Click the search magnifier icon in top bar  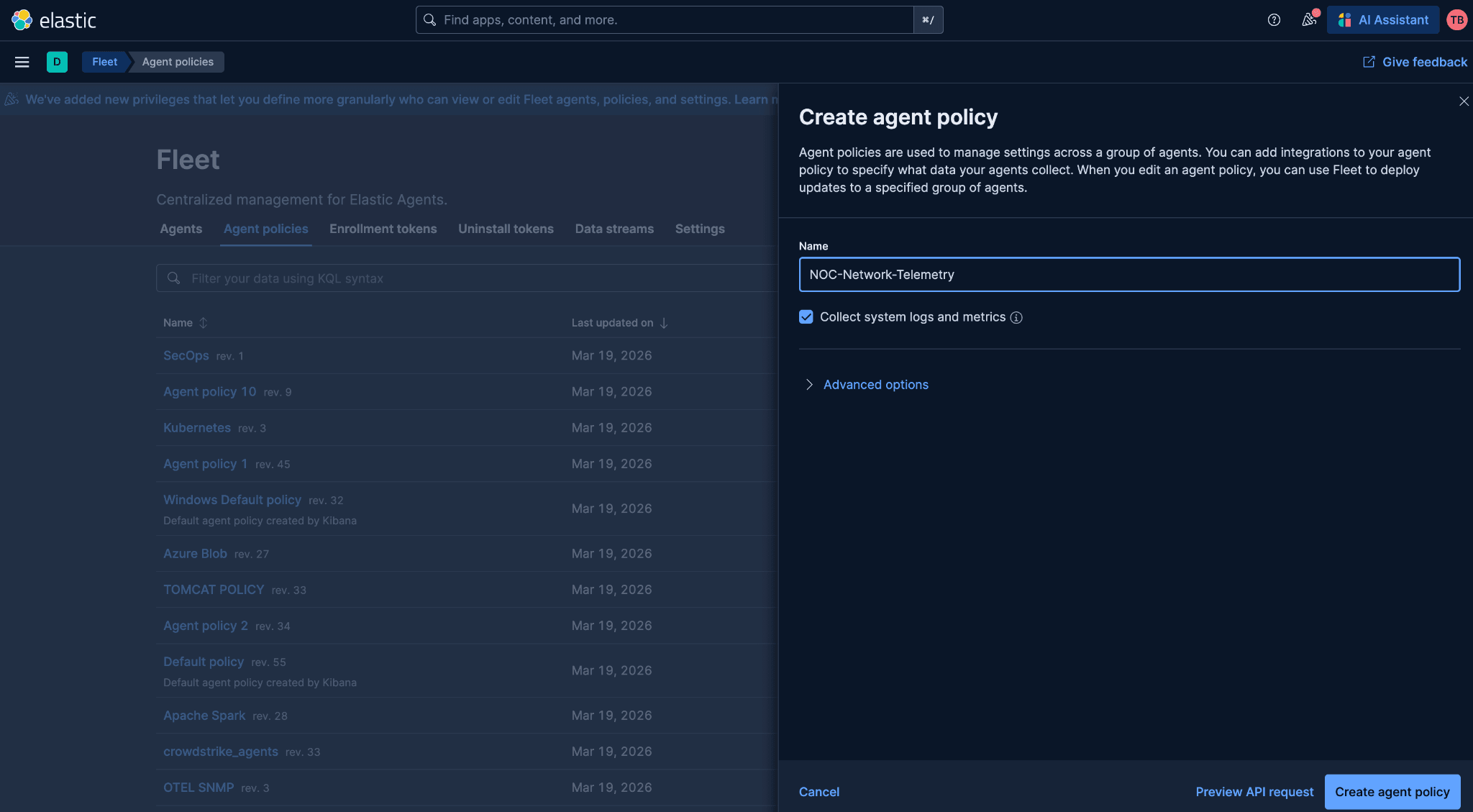coord(429,20)
